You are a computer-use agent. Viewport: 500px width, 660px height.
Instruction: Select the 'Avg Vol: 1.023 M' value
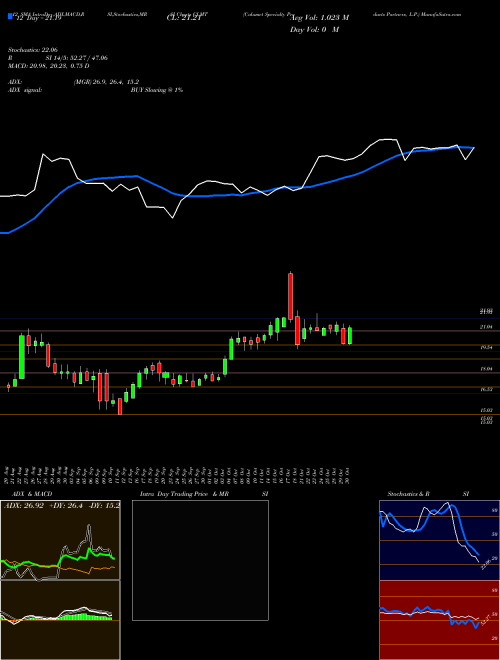click(319, 18)
